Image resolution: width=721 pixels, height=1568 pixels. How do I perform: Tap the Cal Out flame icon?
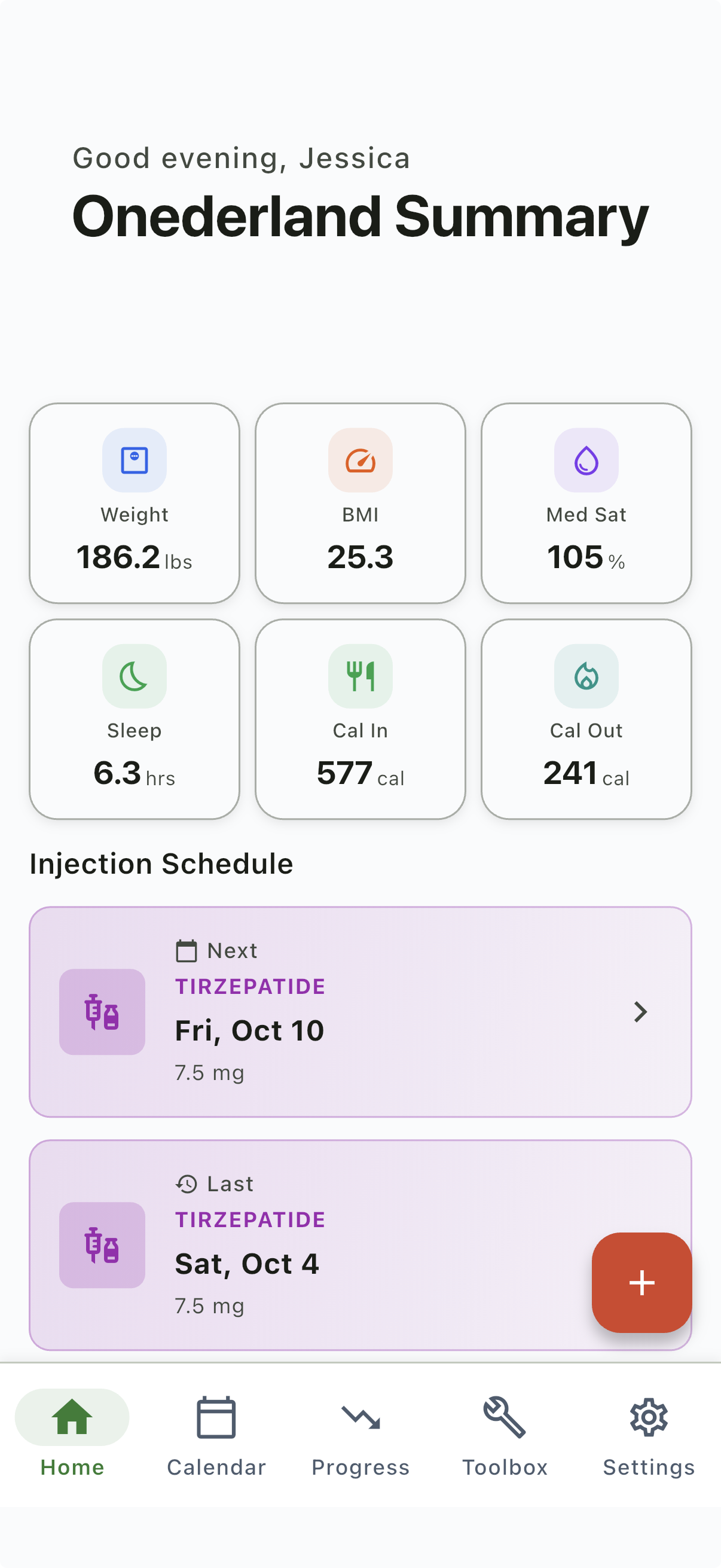(x=586, y=676)
